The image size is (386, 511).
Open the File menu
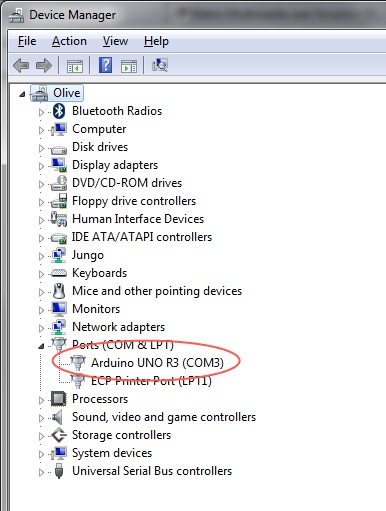(27, 41)
